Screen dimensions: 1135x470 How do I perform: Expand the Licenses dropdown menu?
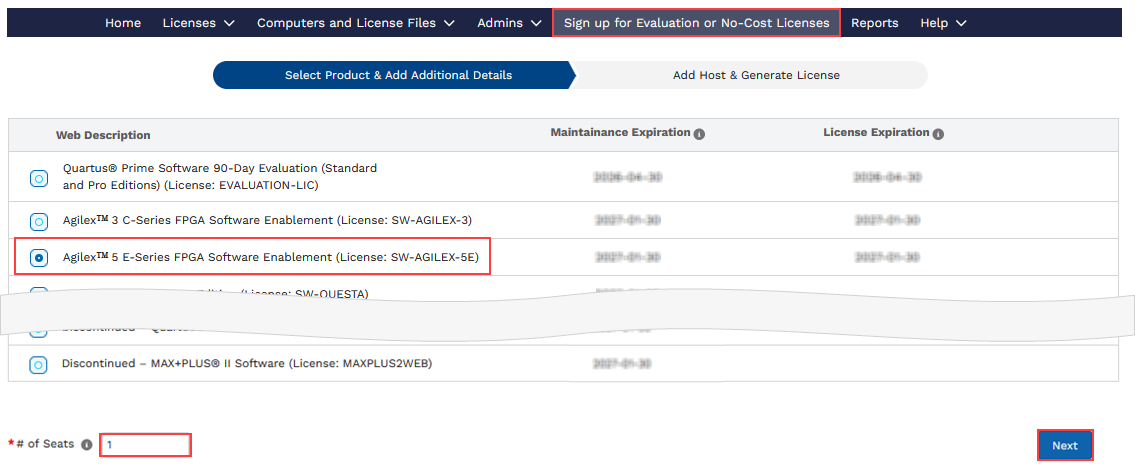click(198, 23)
